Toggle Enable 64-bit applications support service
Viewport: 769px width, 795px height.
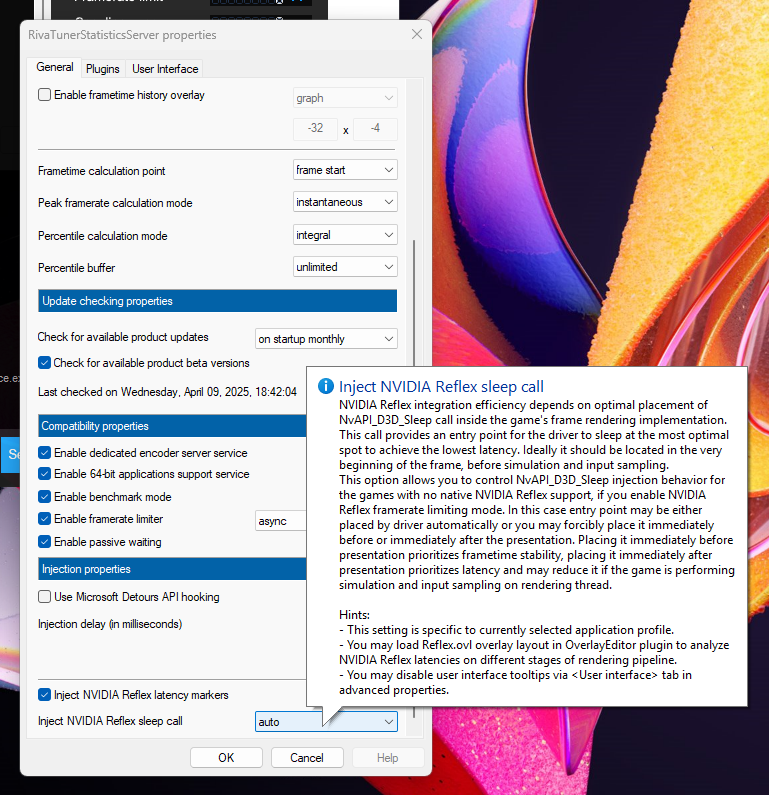(x=45, y=474)
